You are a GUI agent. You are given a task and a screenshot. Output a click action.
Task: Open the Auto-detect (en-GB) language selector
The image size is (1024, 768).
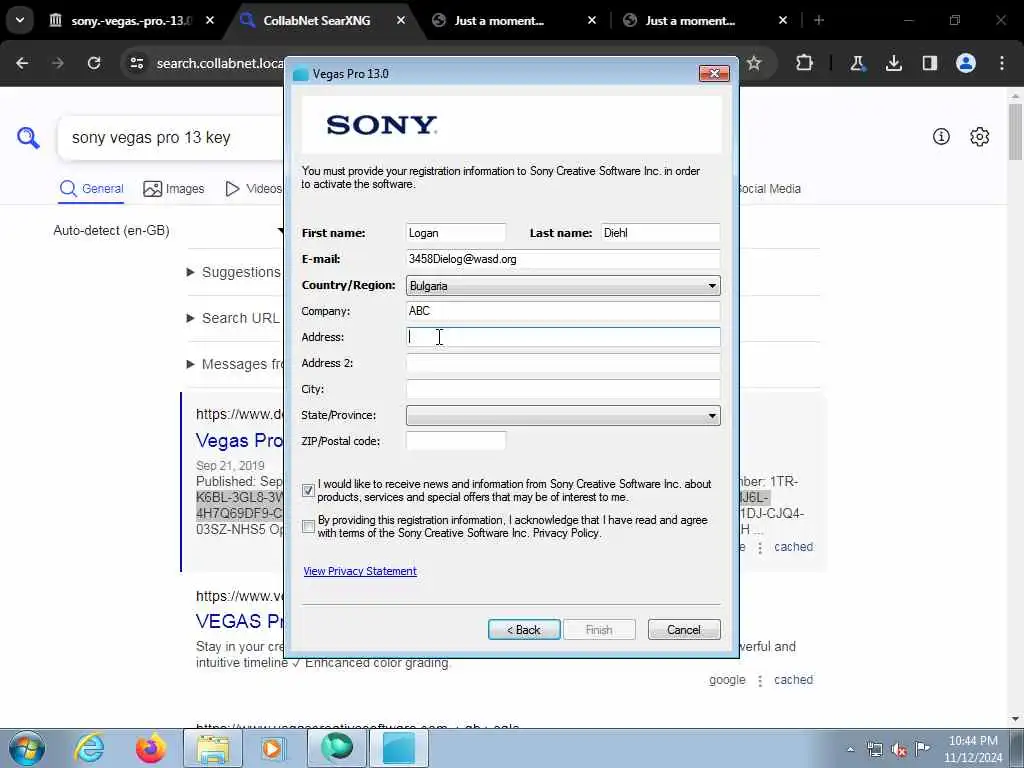(168, 231)
